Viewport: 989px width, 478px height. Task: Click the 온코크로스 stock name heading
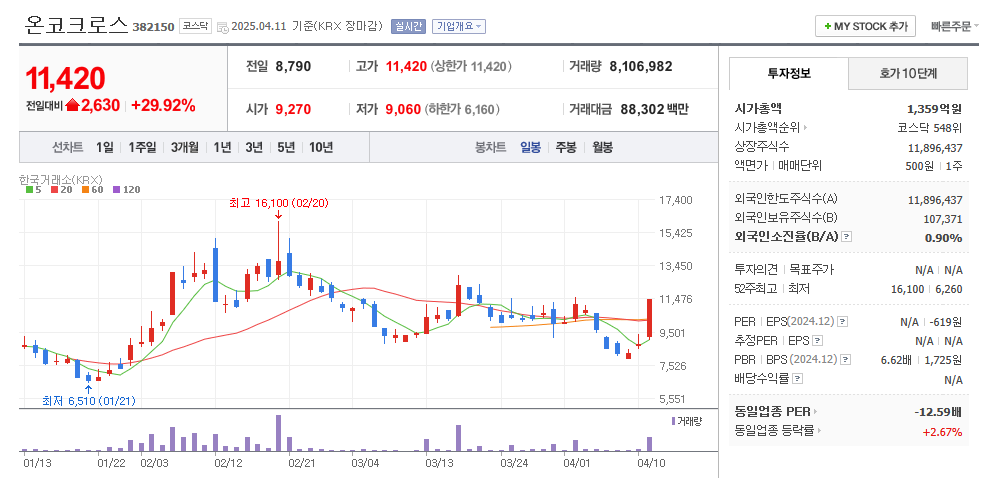point(76,26)
